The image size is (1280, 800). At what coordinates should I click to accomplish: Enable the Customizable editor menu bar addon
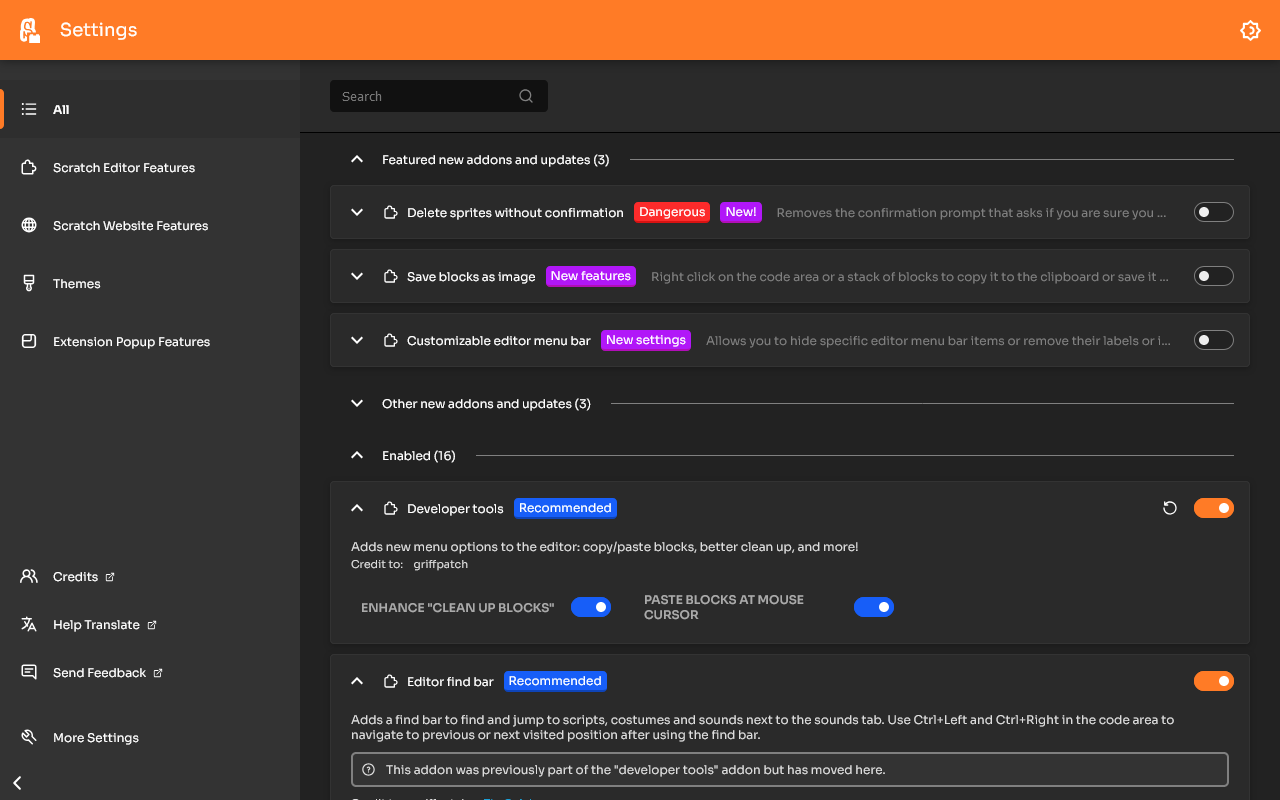coord(1214,340)
